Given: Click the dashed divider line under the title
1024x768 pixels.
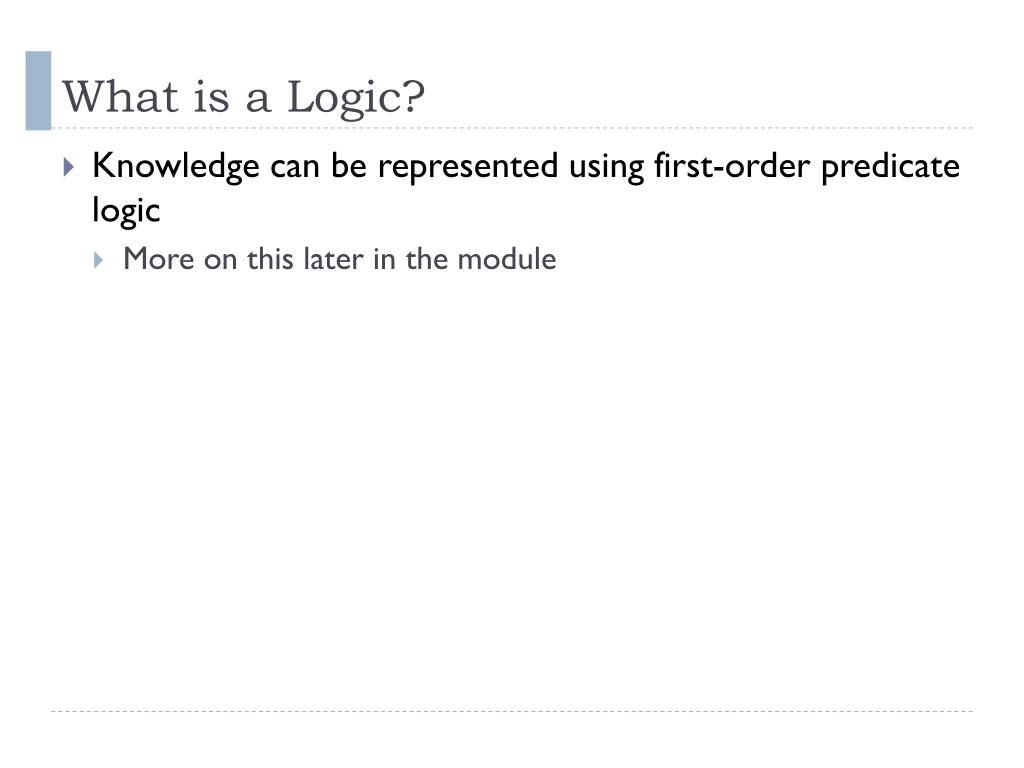Looking at the screenshot, I should tap(512, 128).
